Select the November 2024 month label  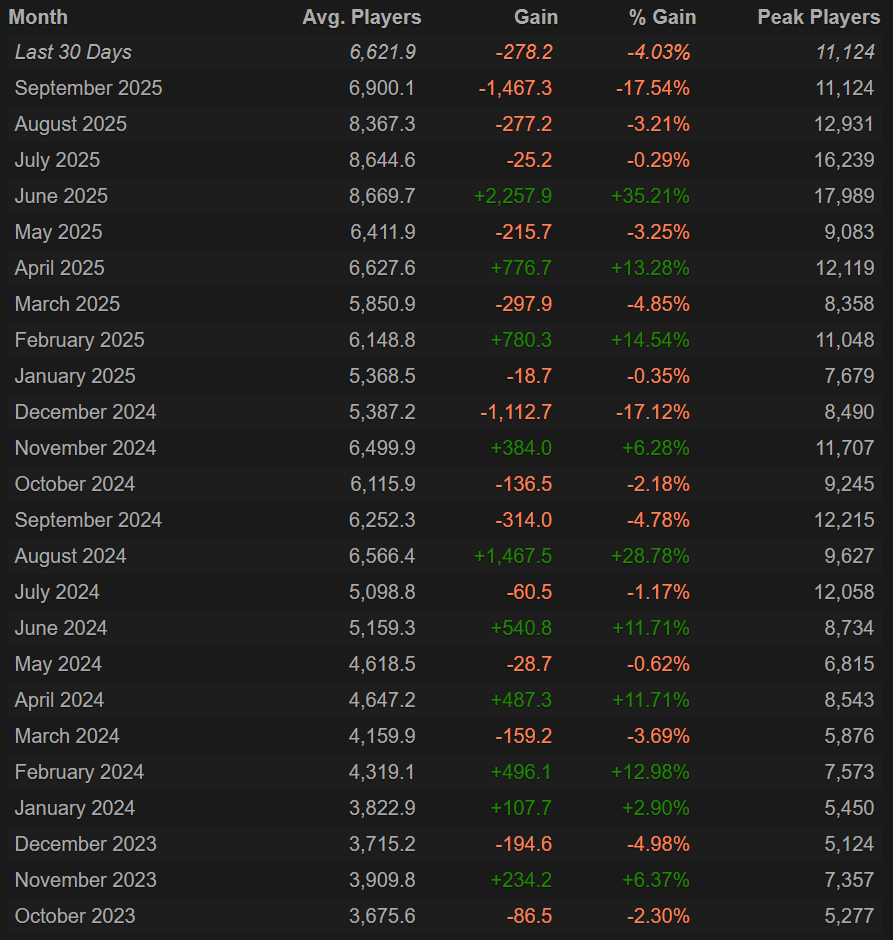85,448
